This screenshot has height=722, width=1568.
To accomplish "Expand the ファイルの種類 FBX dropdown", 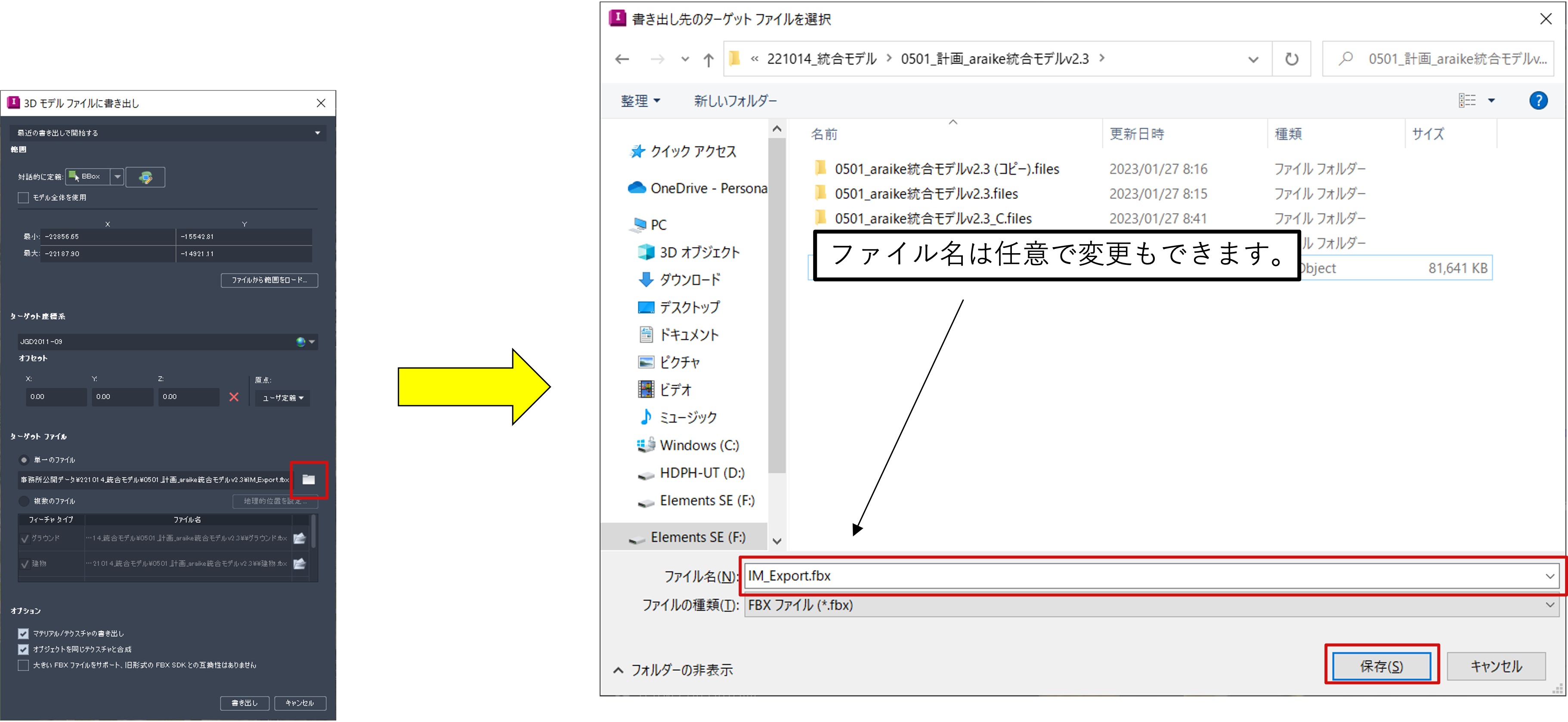I will [x=1549, y=605].
